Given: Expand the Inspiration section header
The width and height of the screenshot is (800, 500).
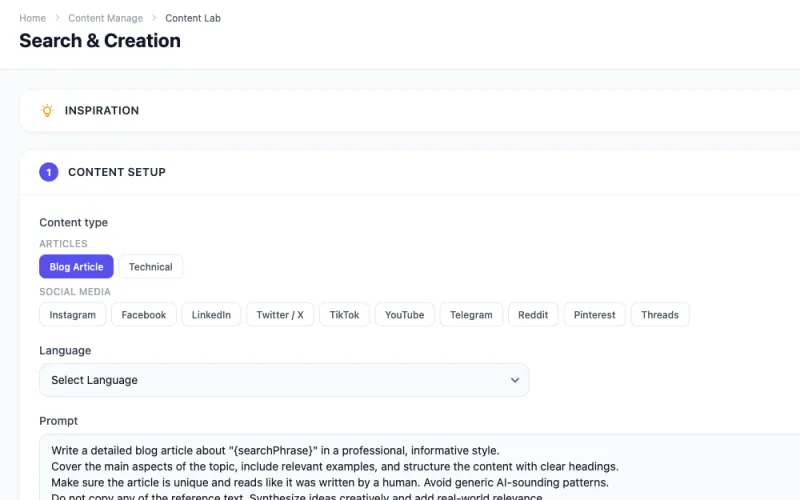Looking at the screenshot, I should click(410, 111).
